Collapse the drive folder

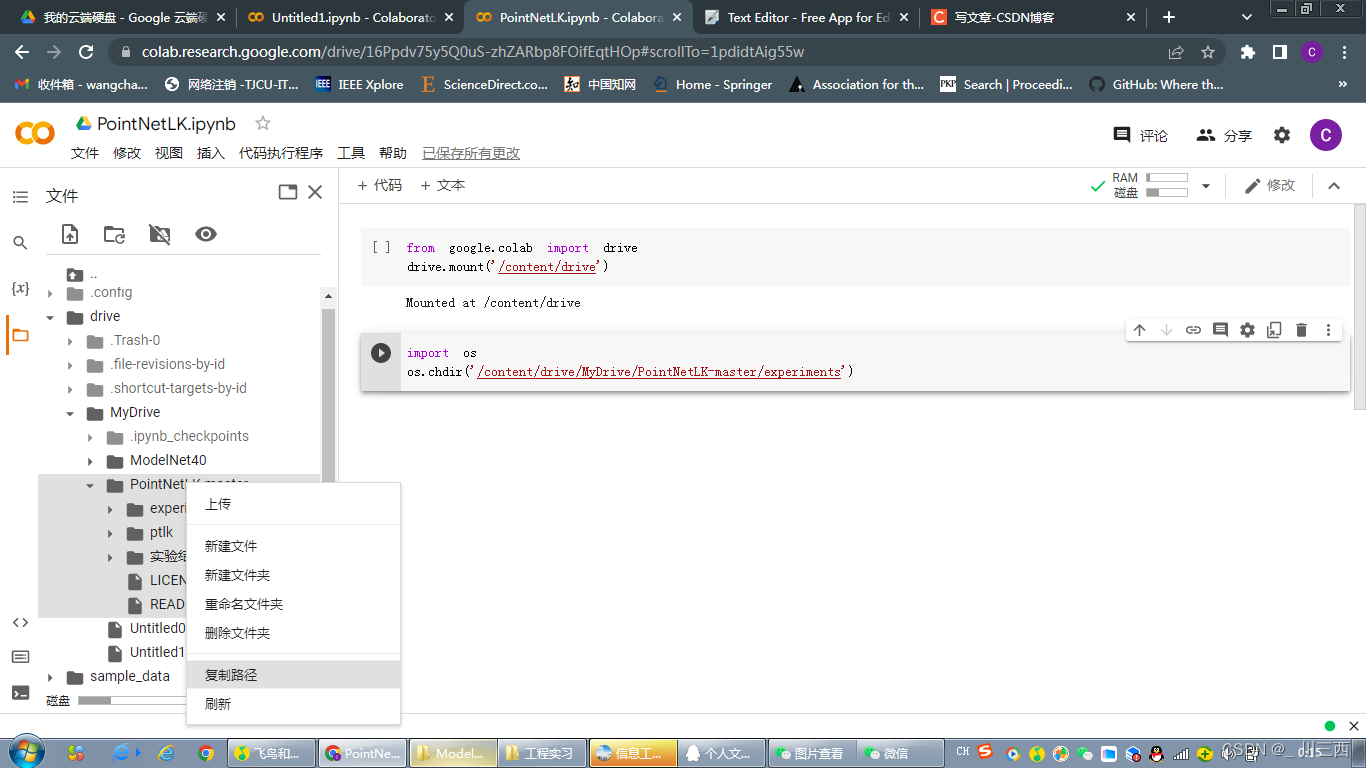50,317
